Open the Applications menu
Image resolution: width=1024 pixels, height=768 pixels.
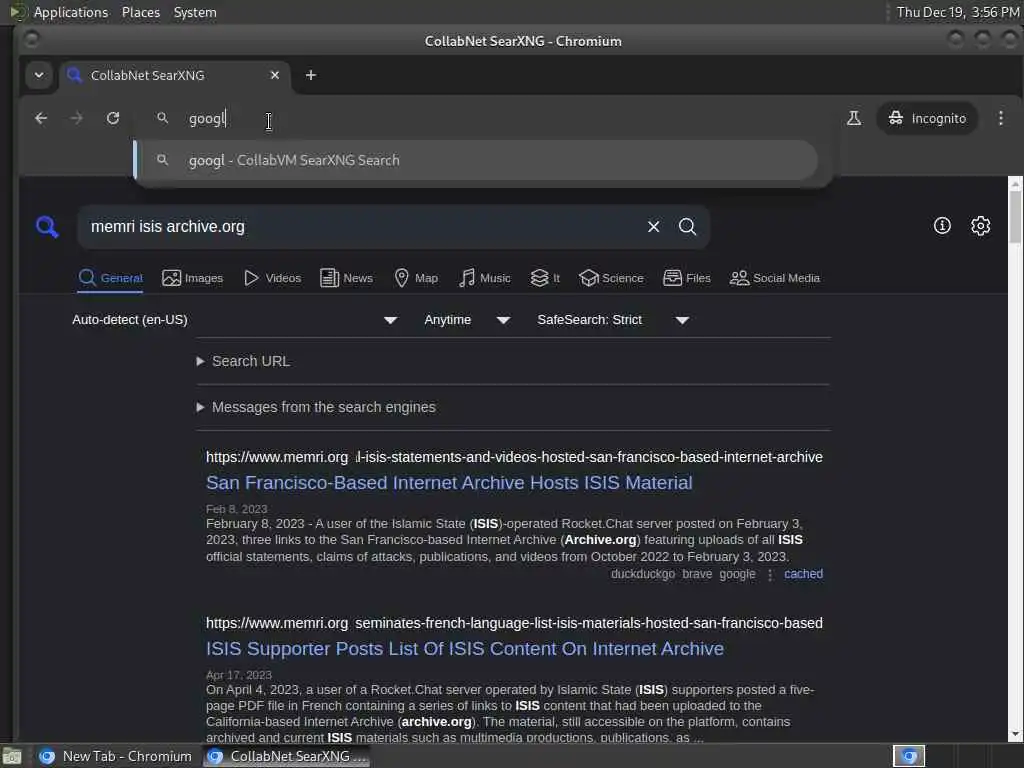pos(71,12)
